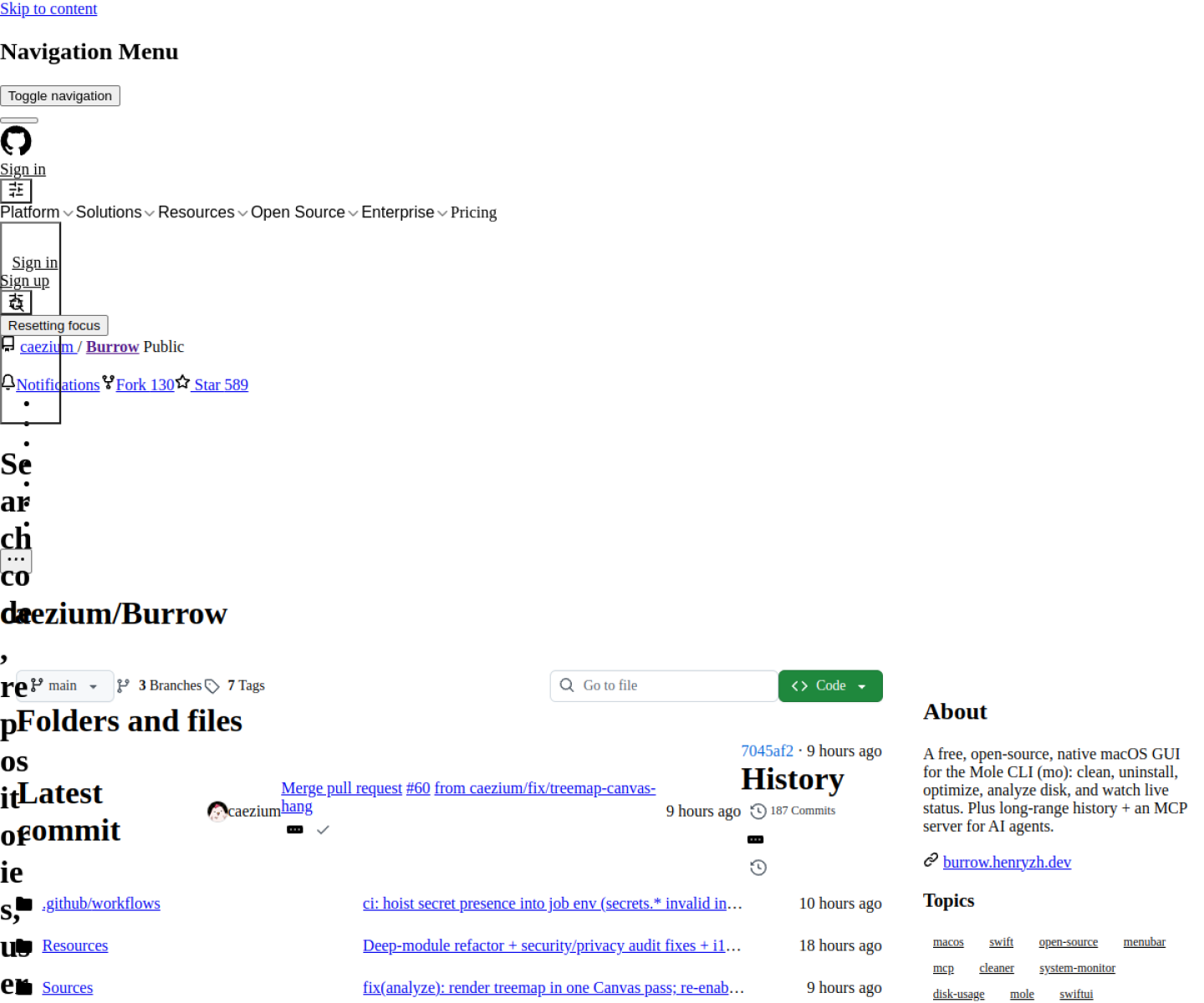This screenshot has width=1204, height=1003.
Task: Click the folder icon for .github/workflows
Action: click(24, 904)
